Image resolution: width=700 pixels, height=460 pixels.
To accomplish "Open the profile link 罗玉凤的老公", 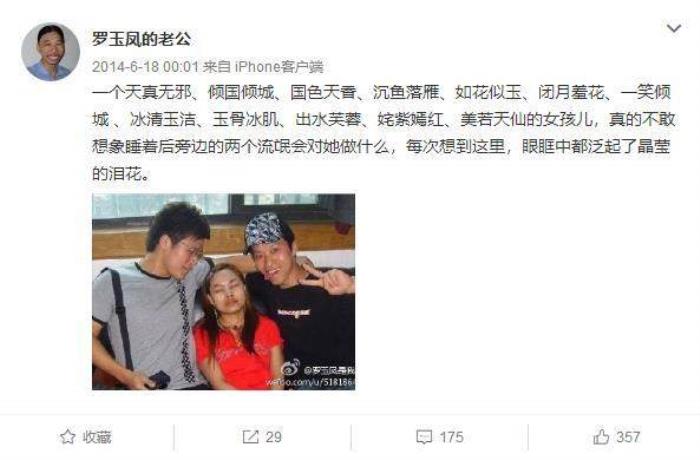I will (x=142, y=39).
